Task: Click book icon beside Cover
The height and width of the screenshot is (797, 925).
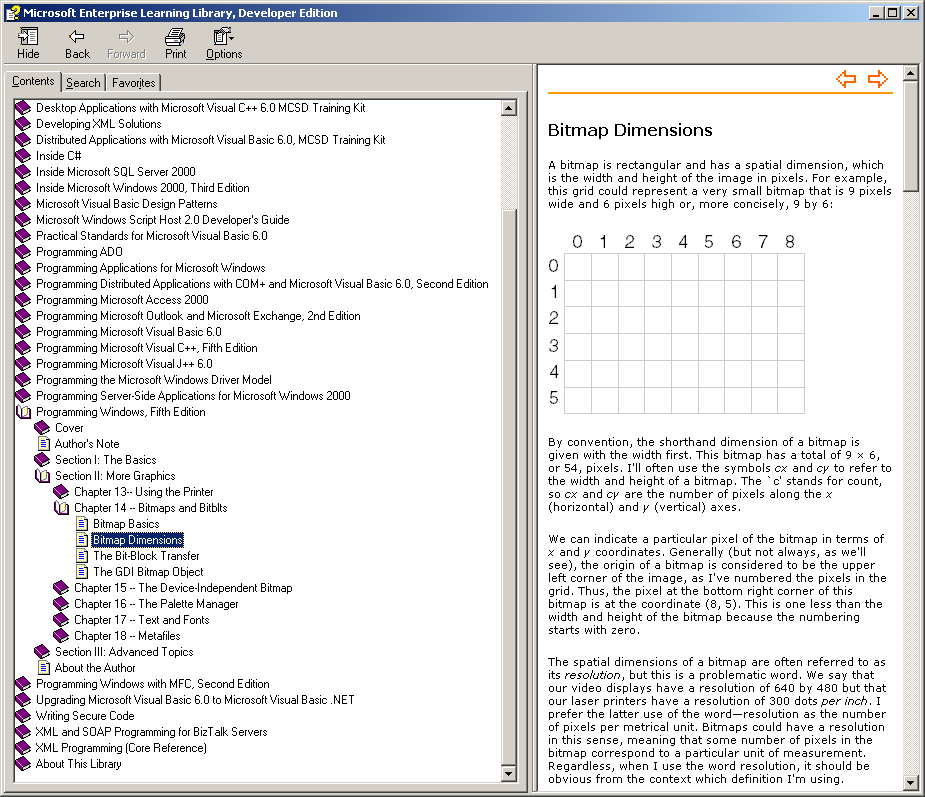Action: [42, 428]
